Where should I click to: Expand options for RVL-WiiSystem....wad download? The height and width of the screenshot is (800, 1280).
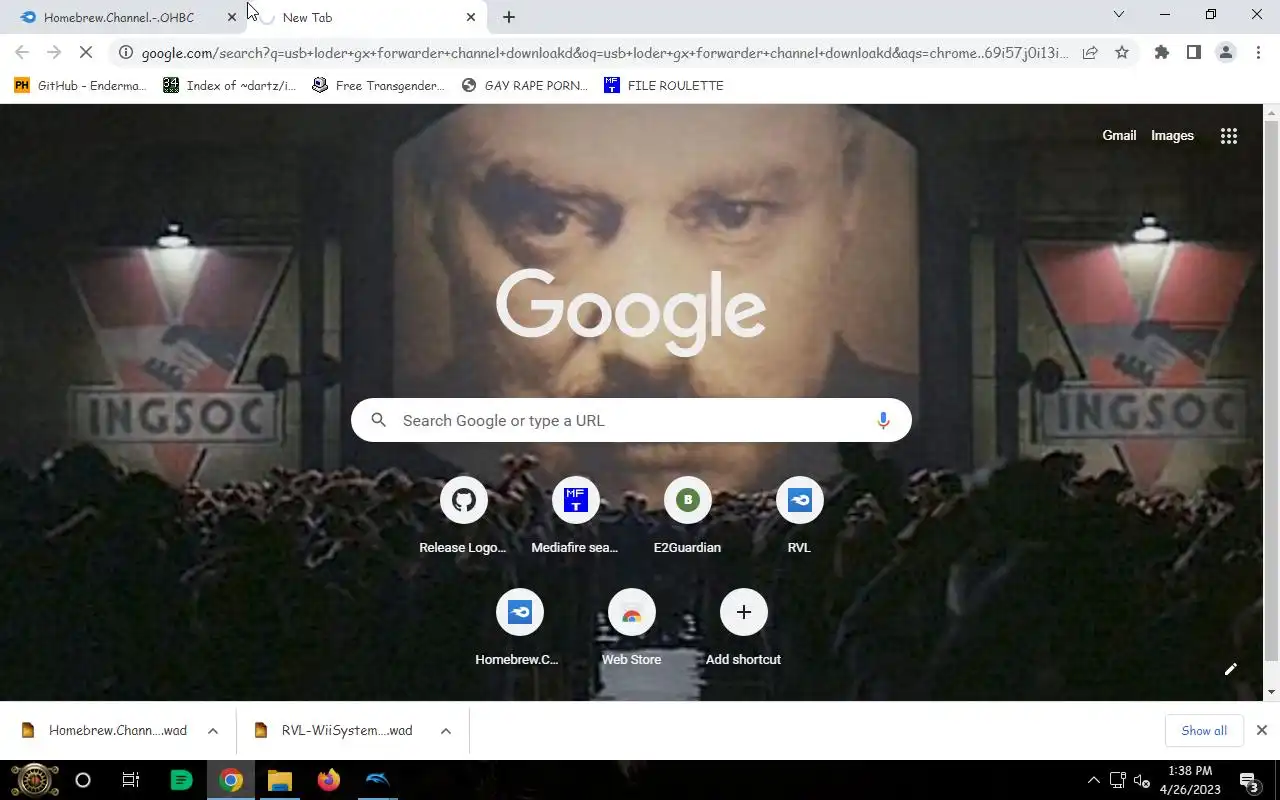(x=446, y=731)
